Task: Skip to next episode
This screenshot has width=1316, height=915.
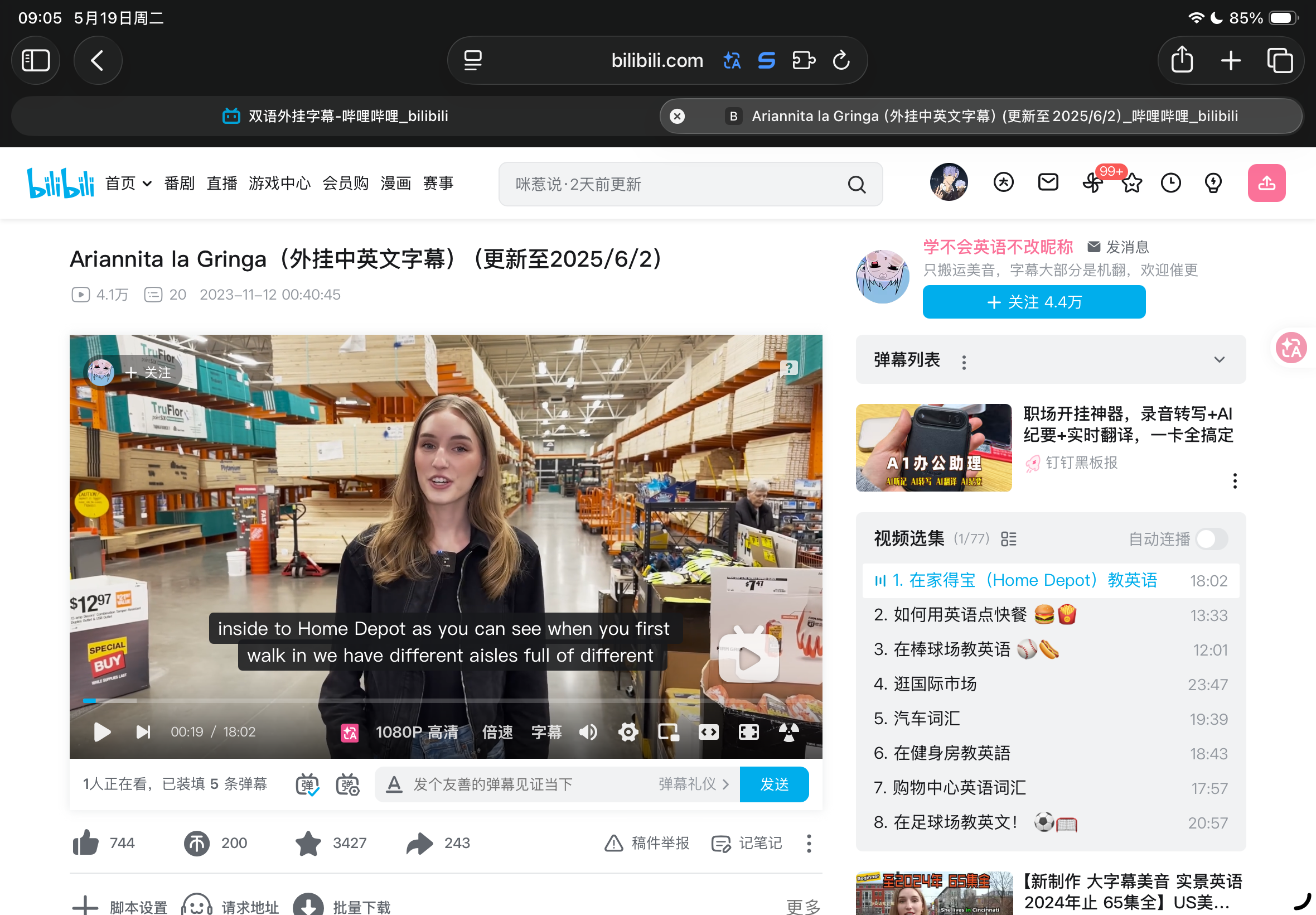Action: pyautogui.click(x=143, y=732)
